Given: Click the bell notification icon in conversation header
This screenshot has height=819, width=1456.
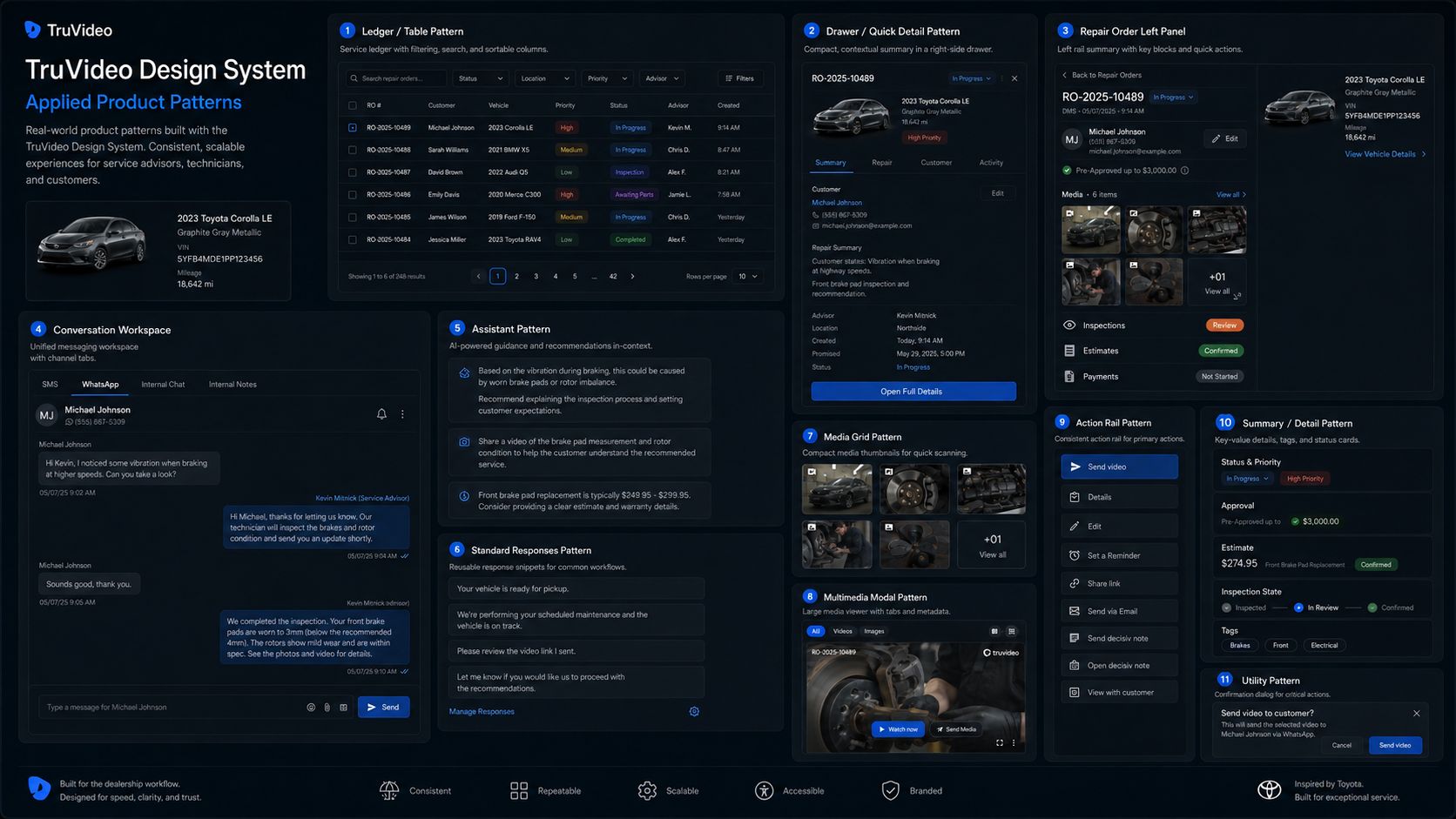Looking at the screenshot, I should click(381, 414).
